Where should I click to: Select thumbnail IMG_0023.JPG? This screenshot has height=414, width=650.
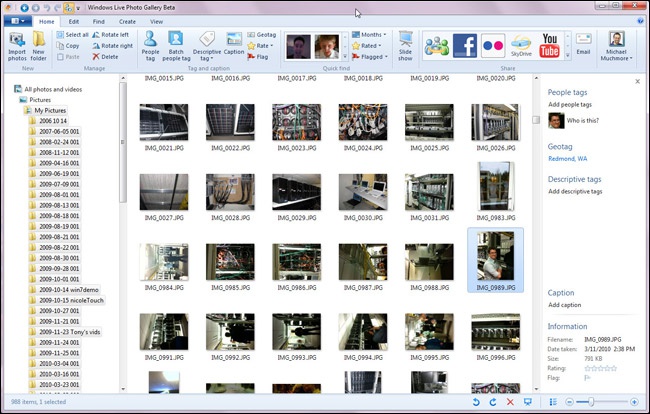point(296,122)
